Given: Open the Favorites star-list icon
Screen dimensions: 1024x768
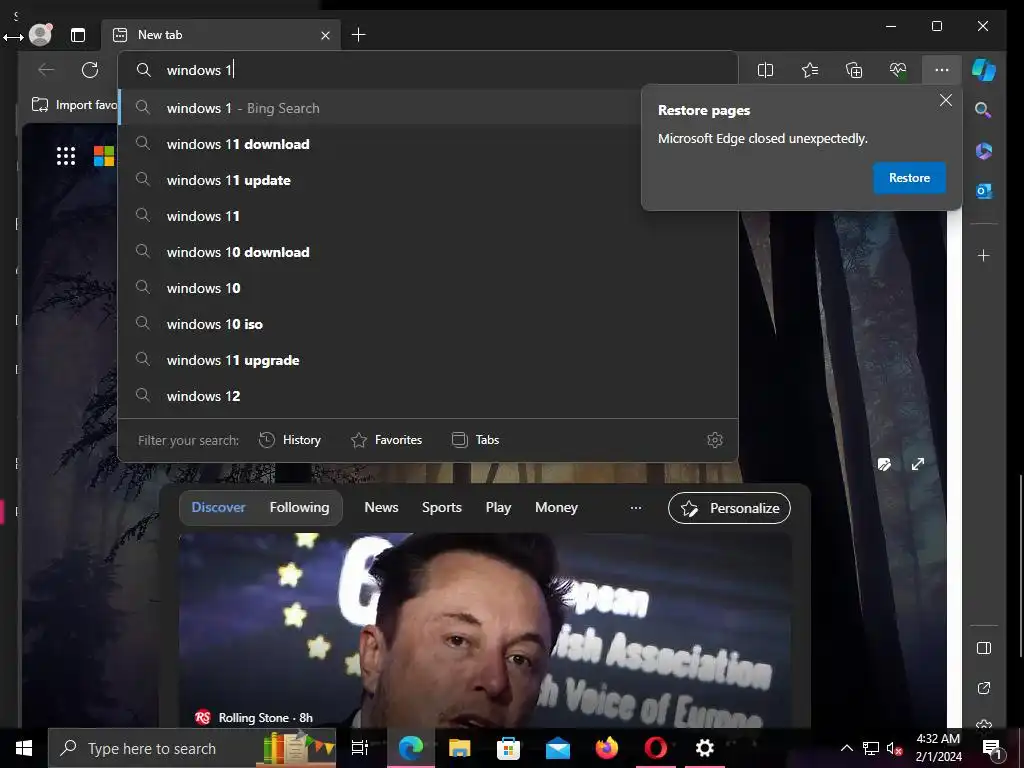Looking at the screenshot, I should (x=810, y=70).
